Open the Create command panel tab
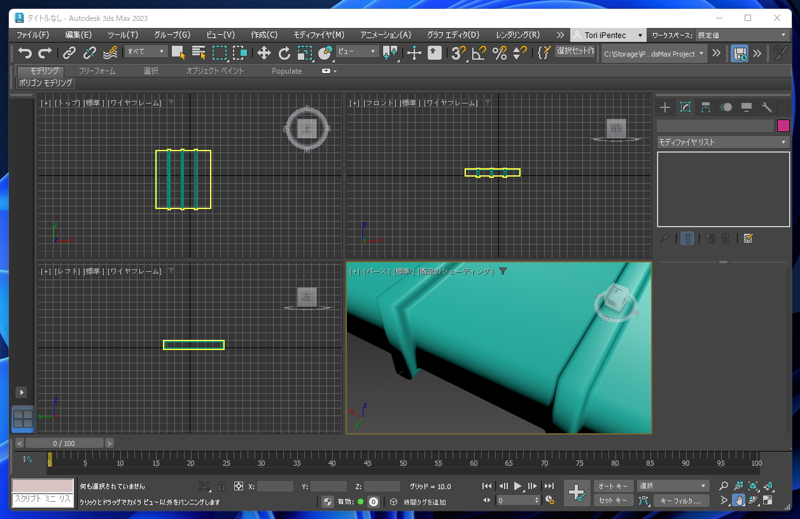 [665, 107]
